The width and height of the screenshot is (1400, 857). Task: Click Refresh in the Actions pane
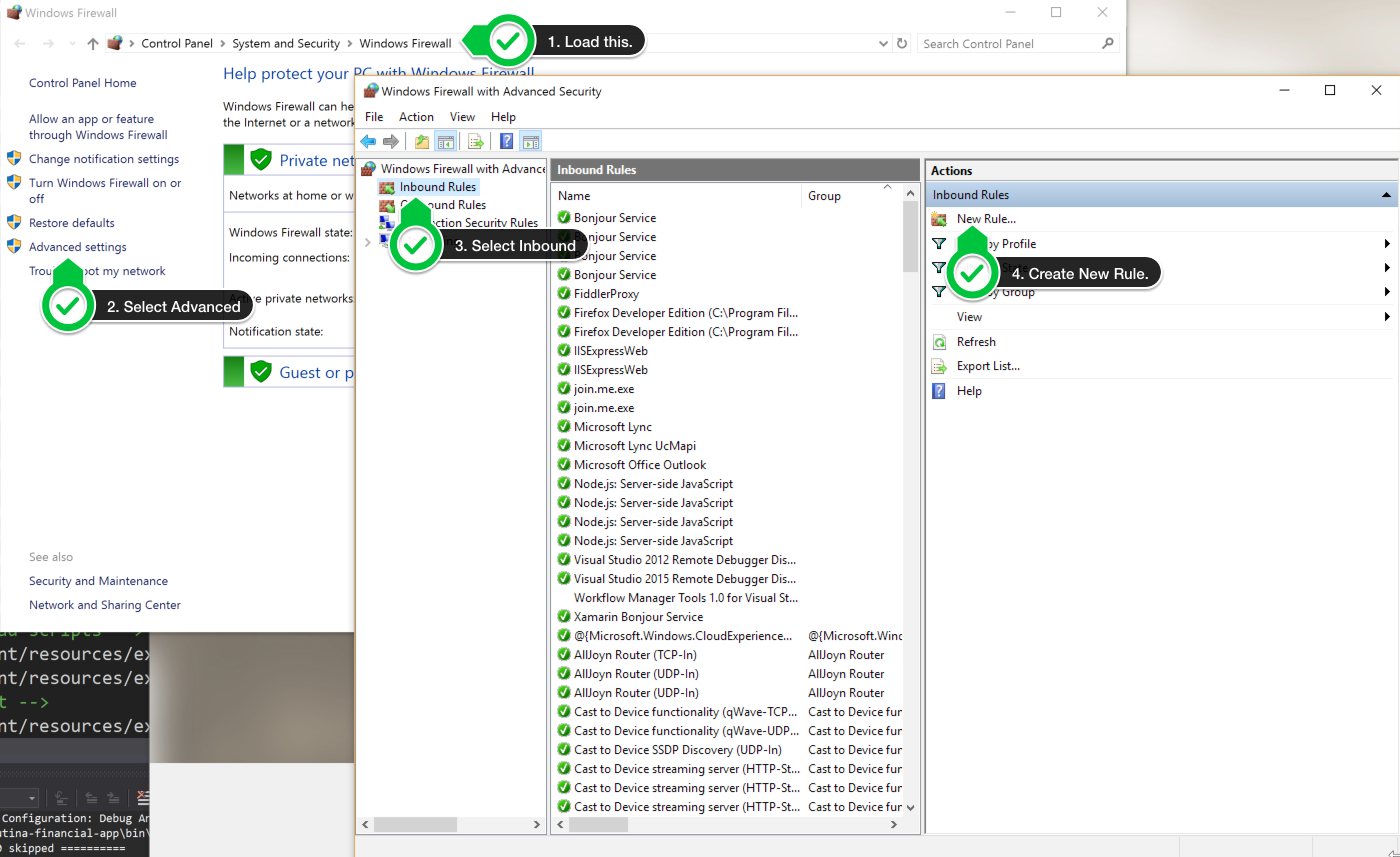976,342
